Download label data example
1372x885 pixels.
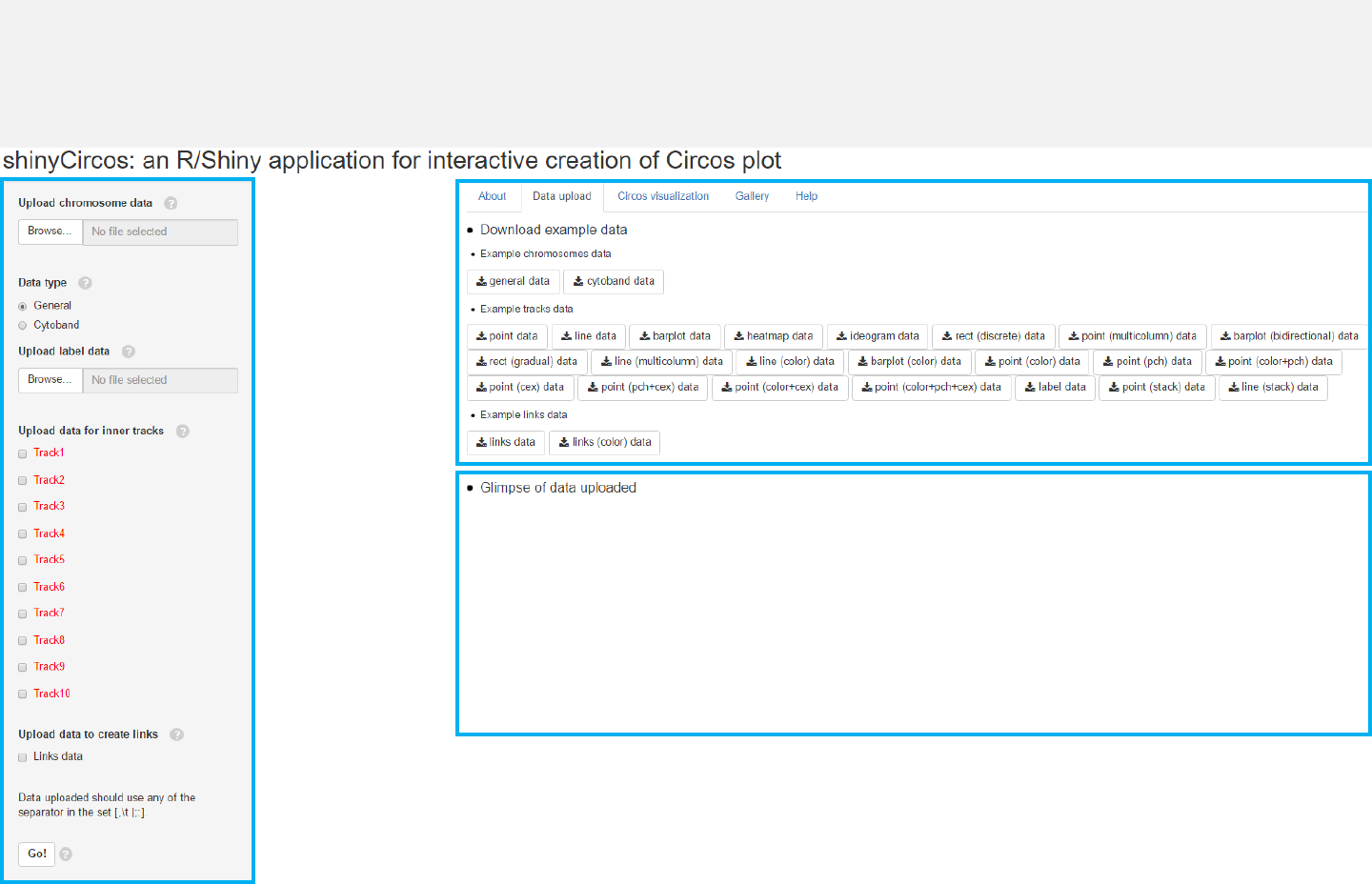tap(1055, 388)
